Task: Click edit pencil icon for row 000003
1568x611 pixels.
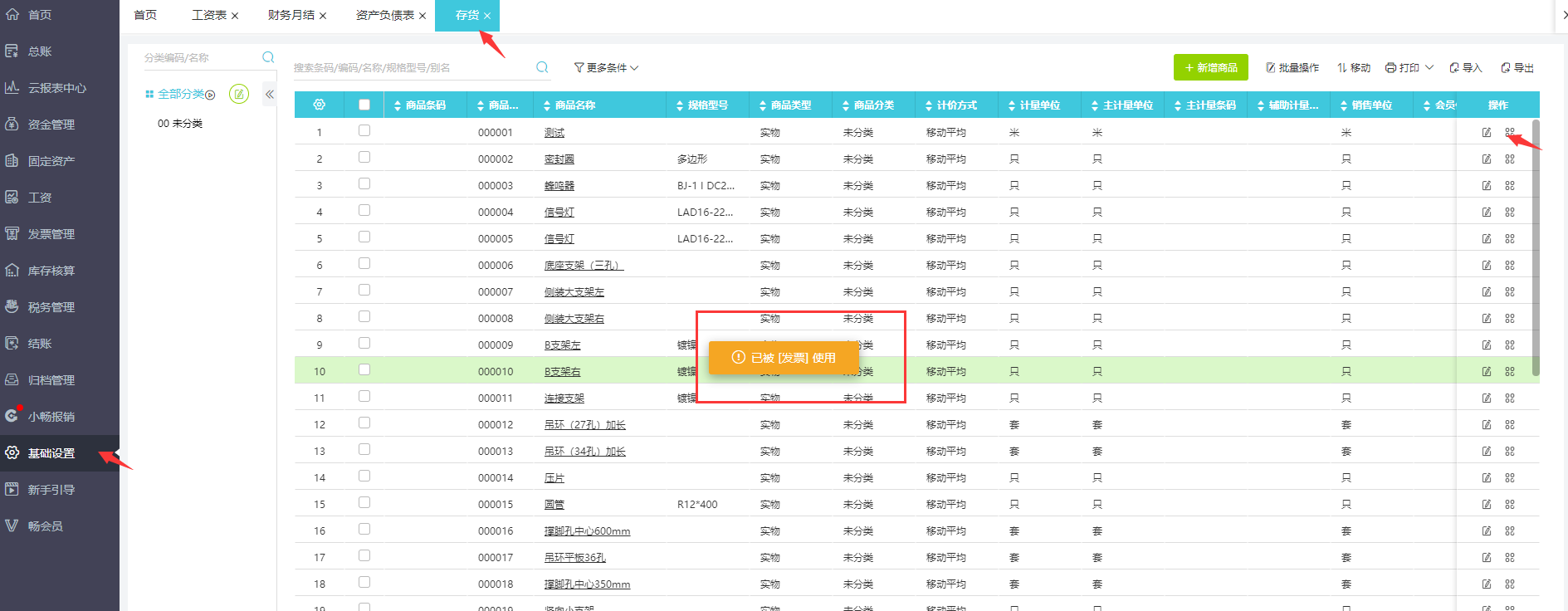Action: point(1487,186)
